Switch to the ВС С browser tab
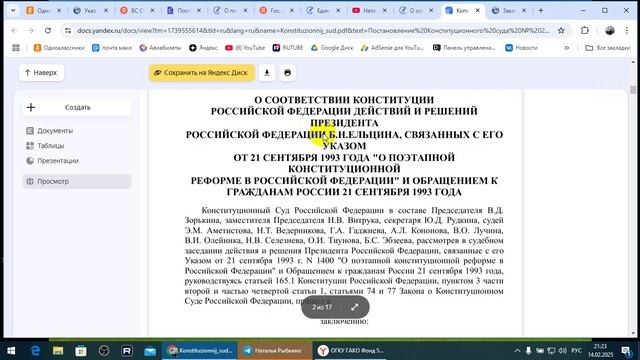 pyautogui.click(x=136, y=11)
